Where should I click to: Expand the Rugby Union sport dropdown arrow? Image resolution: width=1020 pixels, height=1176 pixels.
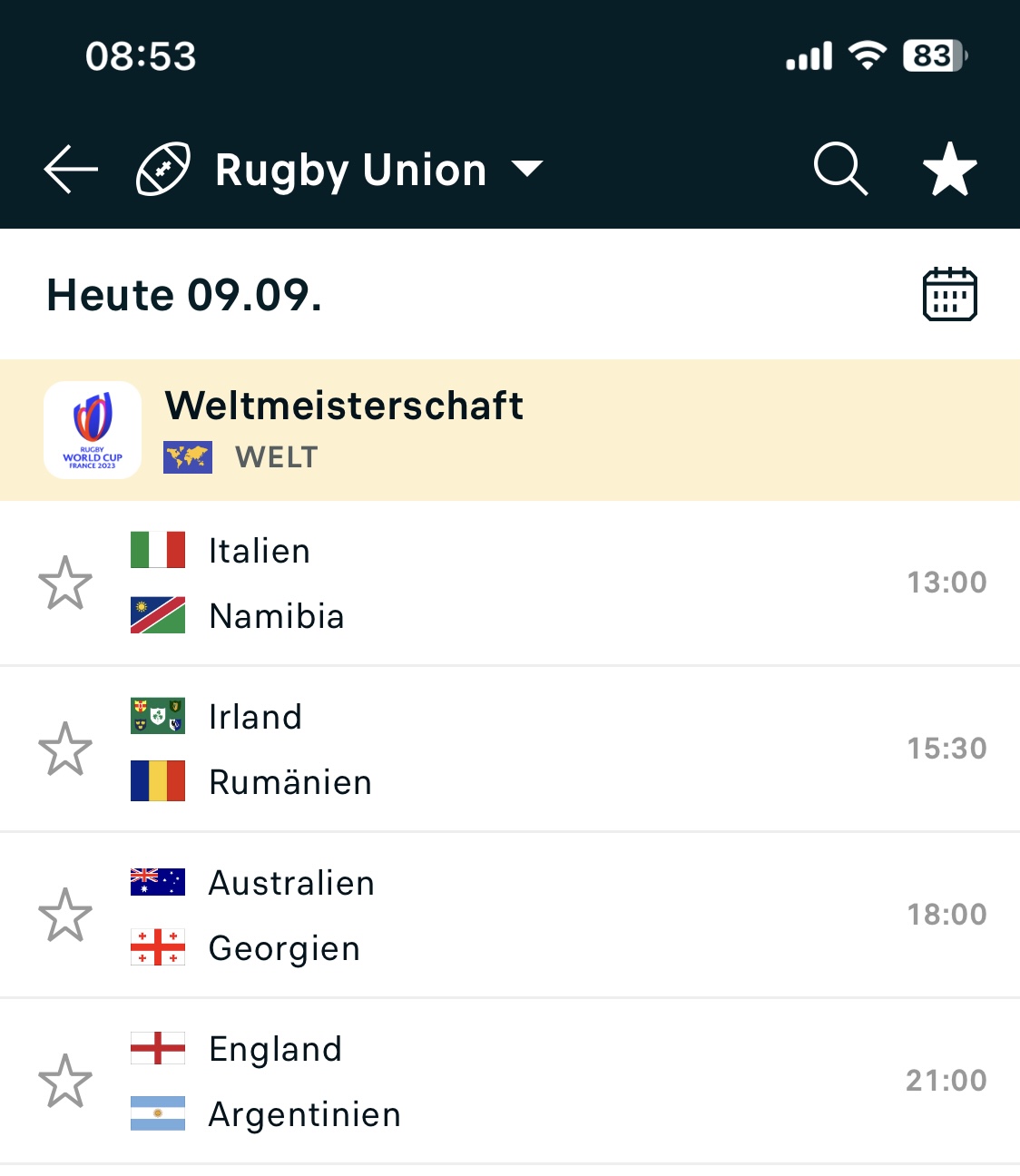tap(527, 169)
